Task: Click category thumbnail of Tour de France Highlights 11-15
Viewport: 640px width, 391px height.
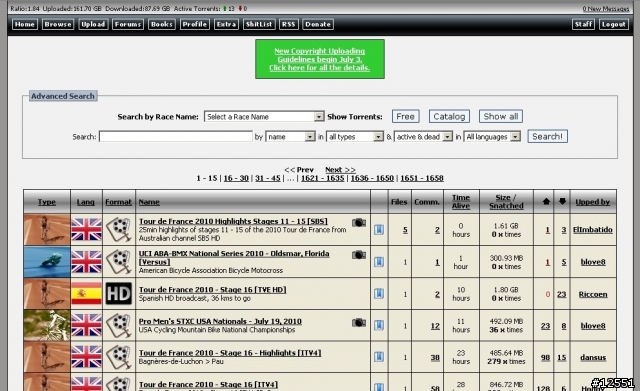Action: coord(47,230)
